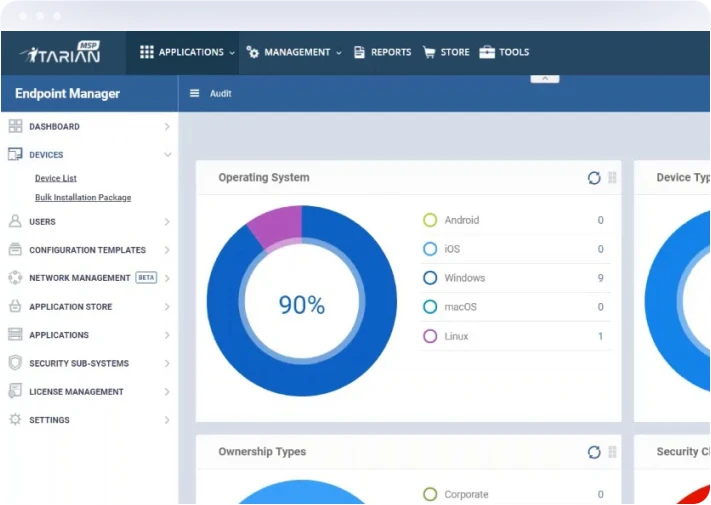Select Users in the sidebar
The width and height of the screenshot is (711, 505).
[x=42, y=222]
